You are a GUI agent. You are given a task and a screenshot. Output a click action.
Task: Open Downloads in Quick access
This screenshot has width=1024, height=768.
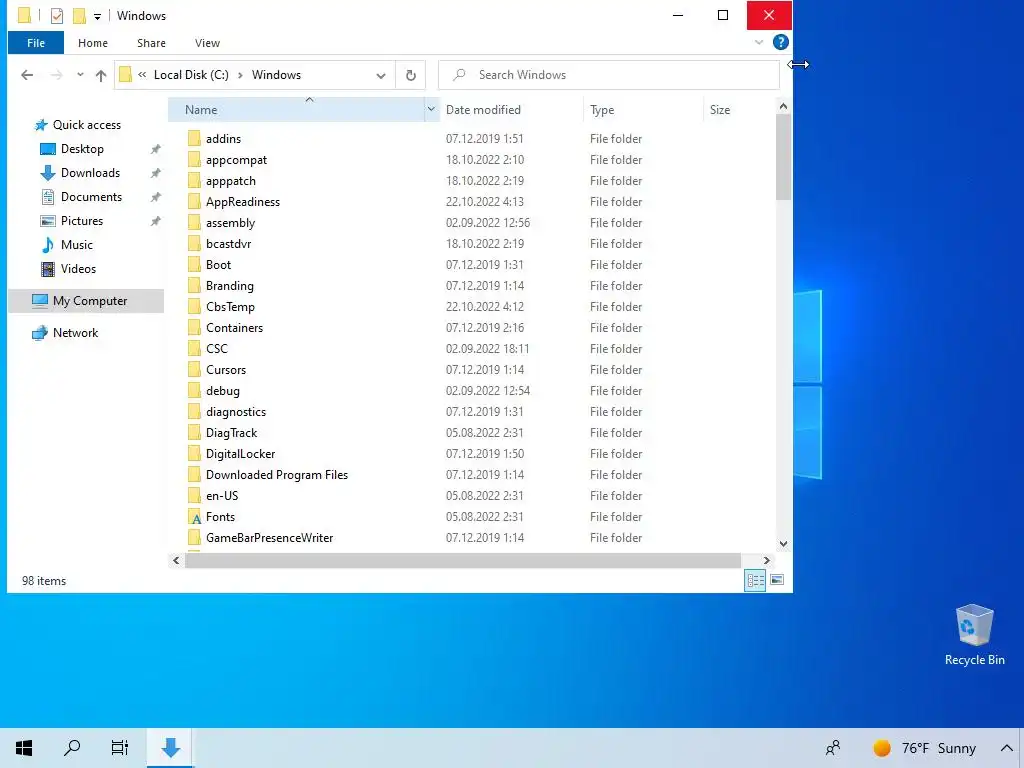(90, 173)
